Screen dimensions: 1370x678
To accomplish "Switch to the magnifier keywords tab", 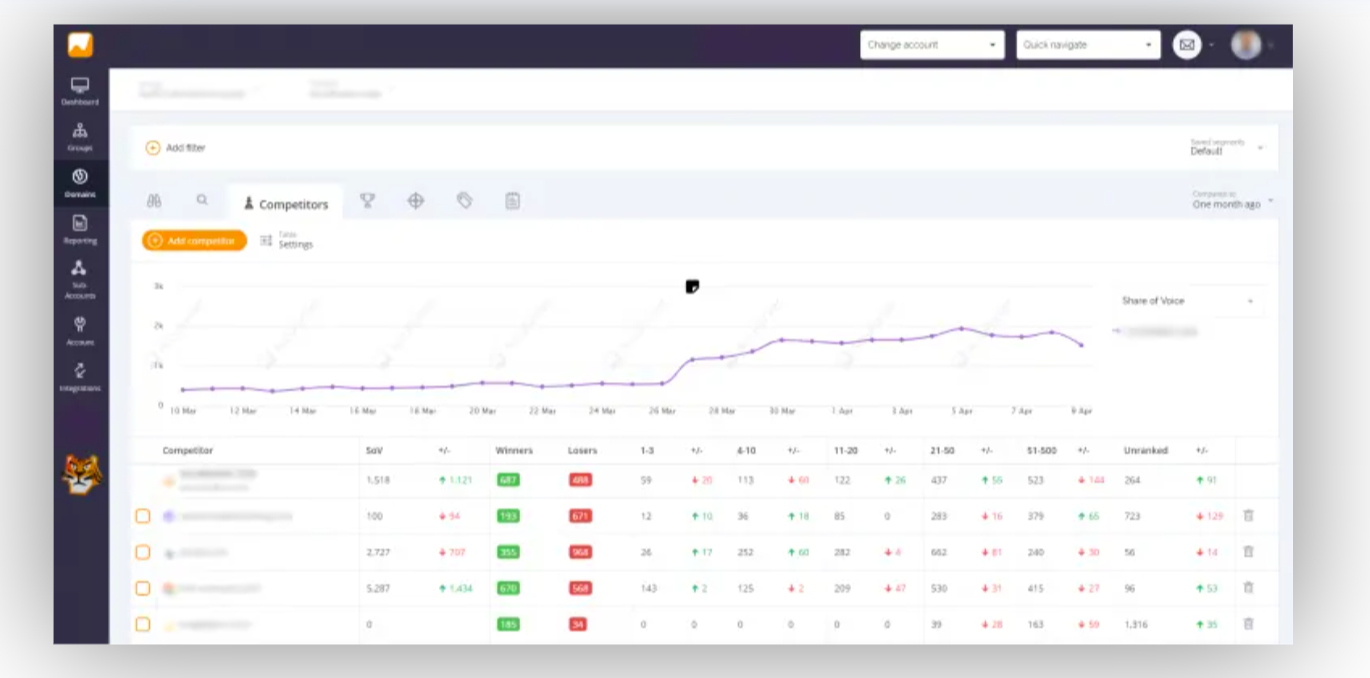I will [x=202, y=200].
